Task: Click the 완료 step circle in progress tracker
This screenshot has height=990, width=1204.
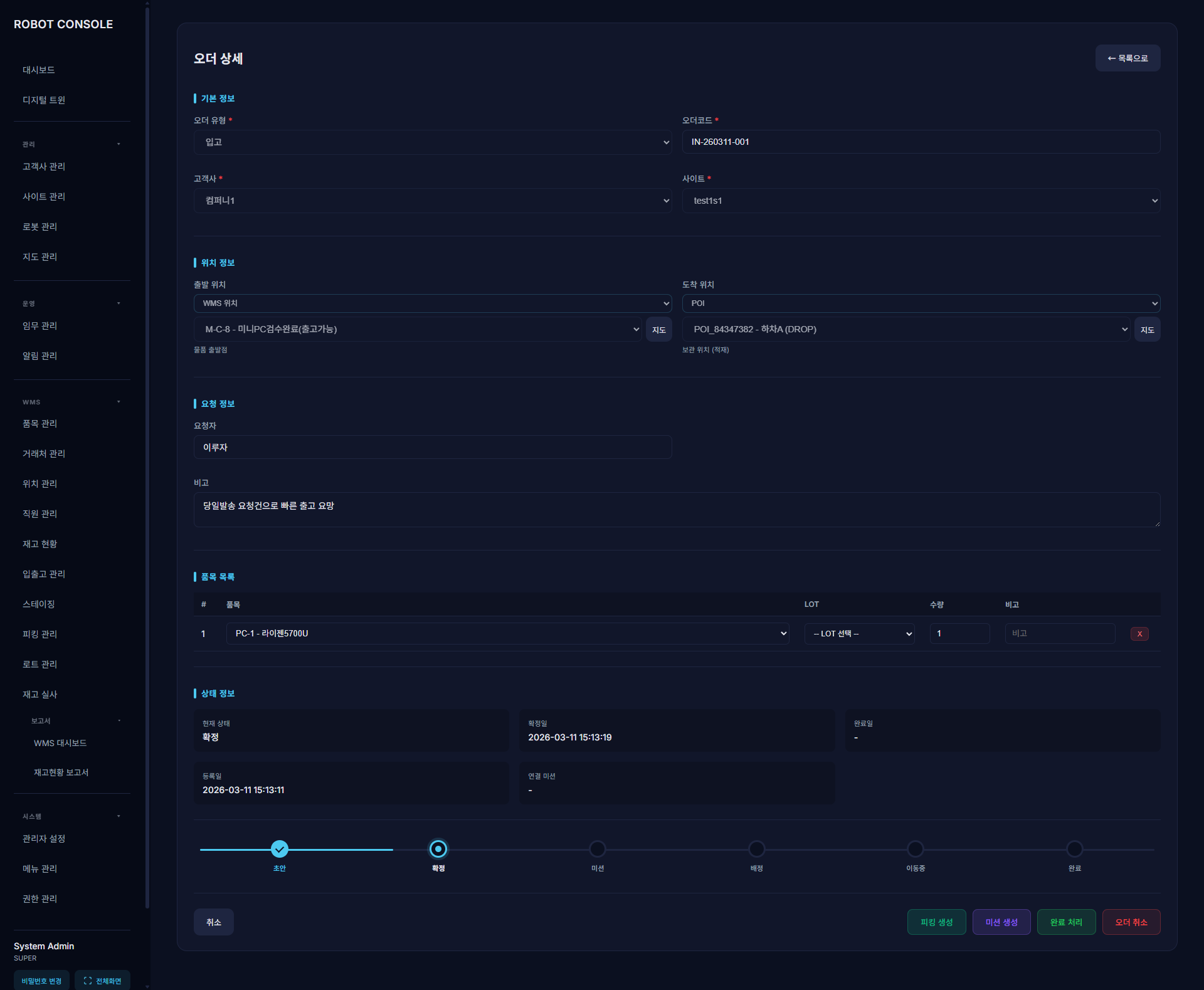Action: (1074, 849)
